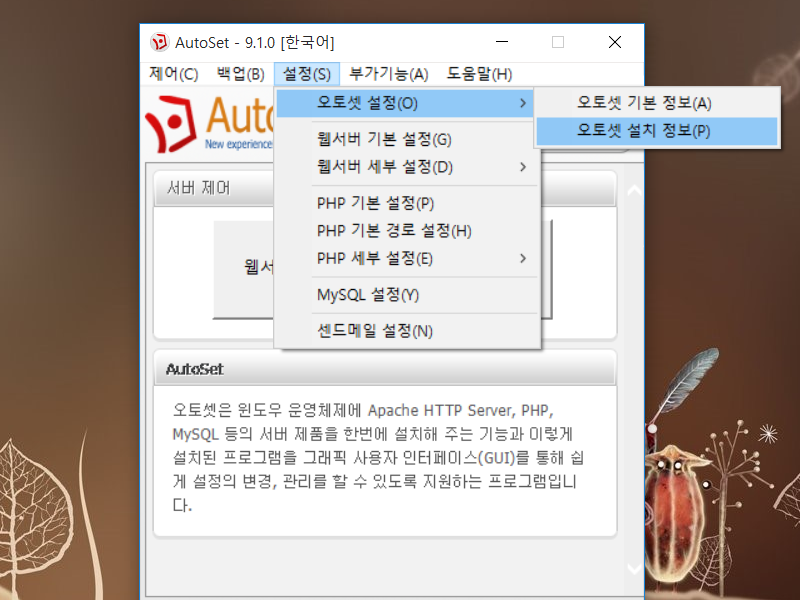This screenshot has width=800, height=600.
Task: Expand arrow next to PHP 세부 설정(E)
Action: (x=522, y=258)
